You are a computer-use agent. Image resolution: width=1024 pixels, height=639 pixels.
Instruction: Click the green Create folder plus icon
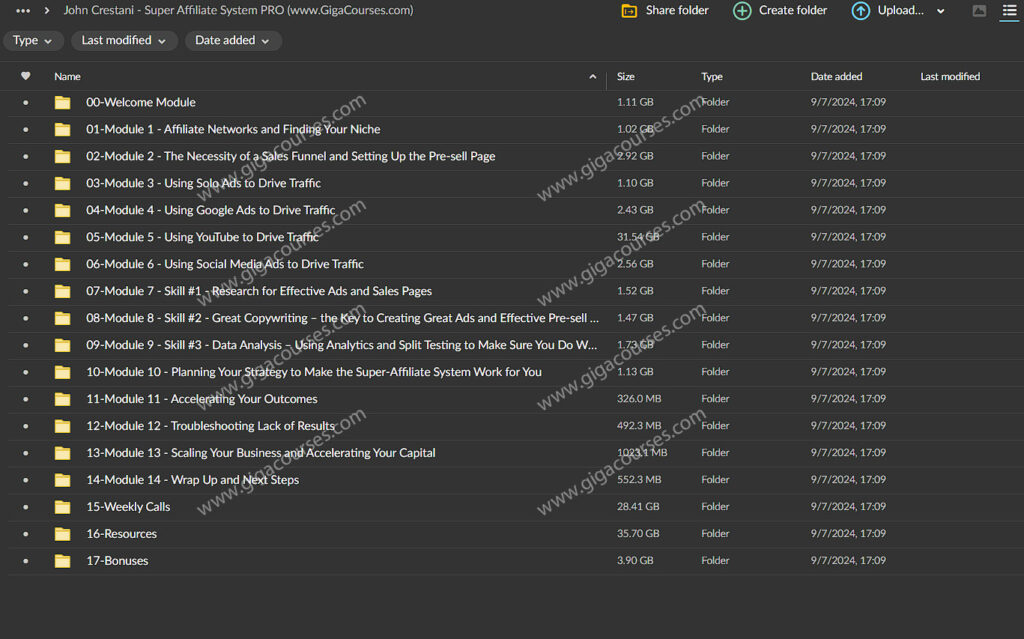[x=742, y=11]
